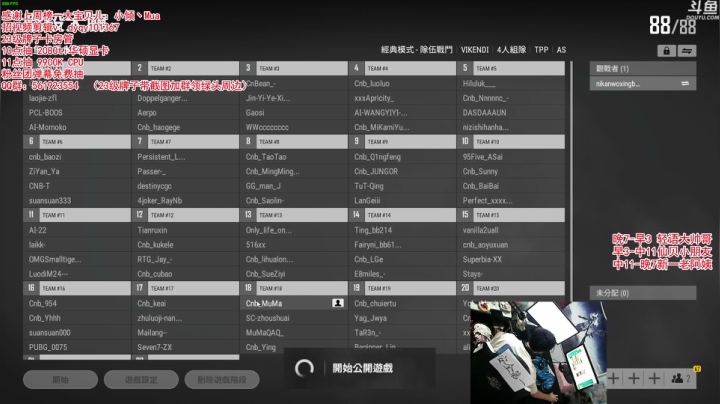The image size is (720, 404).
Task: Select player AI-Momoko
Action: click(x=77, y=127)
